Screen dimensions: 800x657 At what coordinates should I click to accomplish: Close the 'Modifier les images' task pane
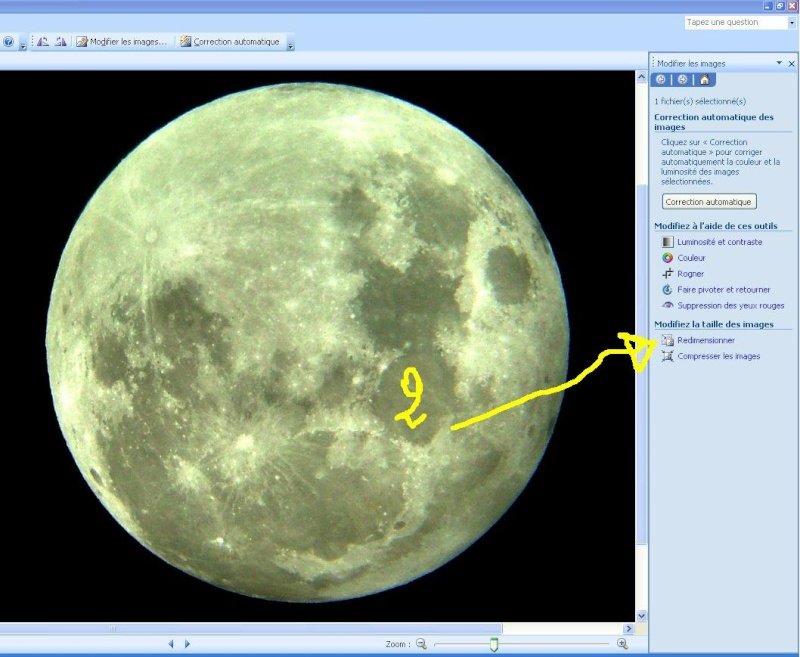(791, 63)
